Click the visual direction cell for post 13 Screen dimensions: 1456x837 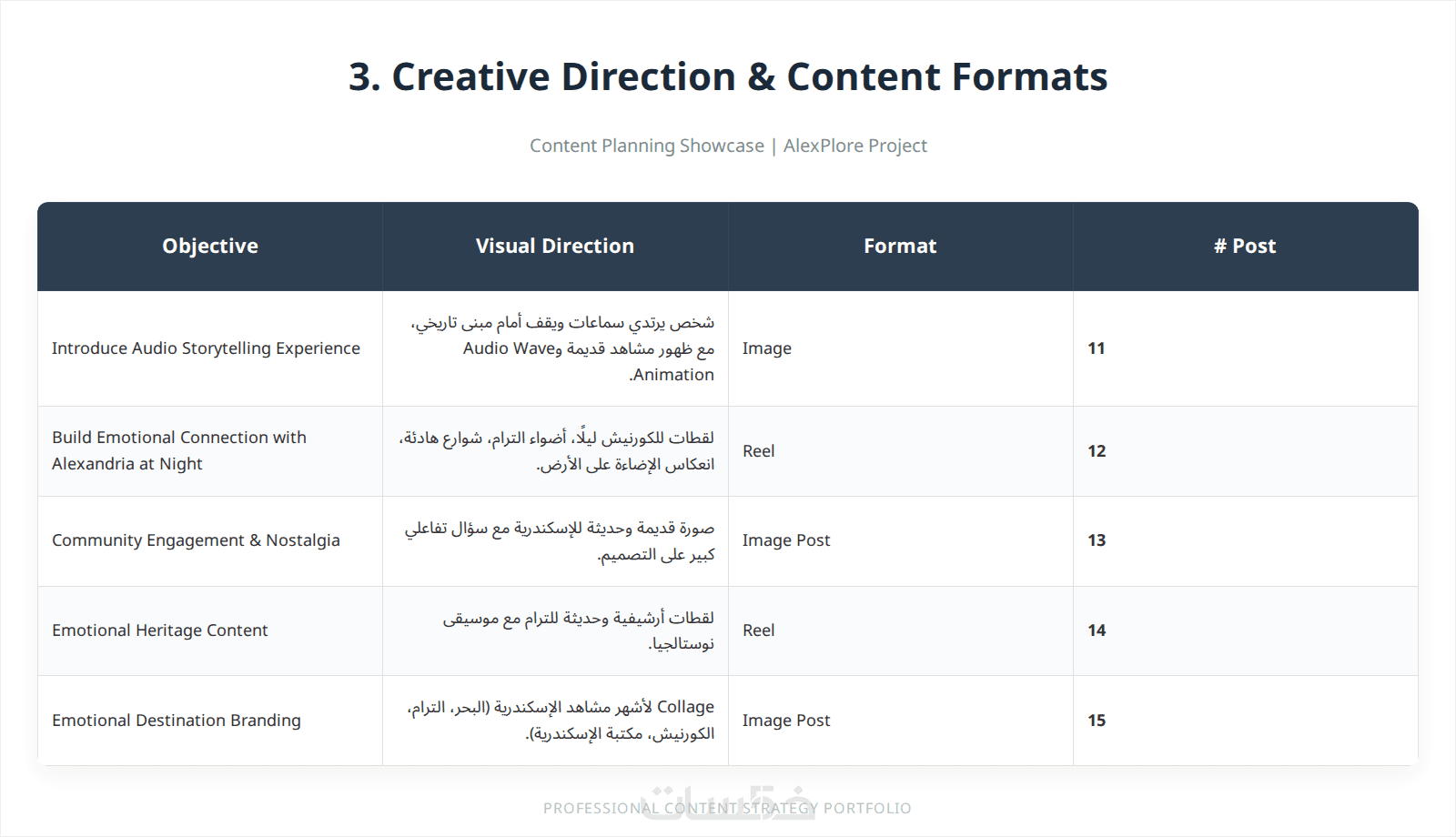click(555, 540)
